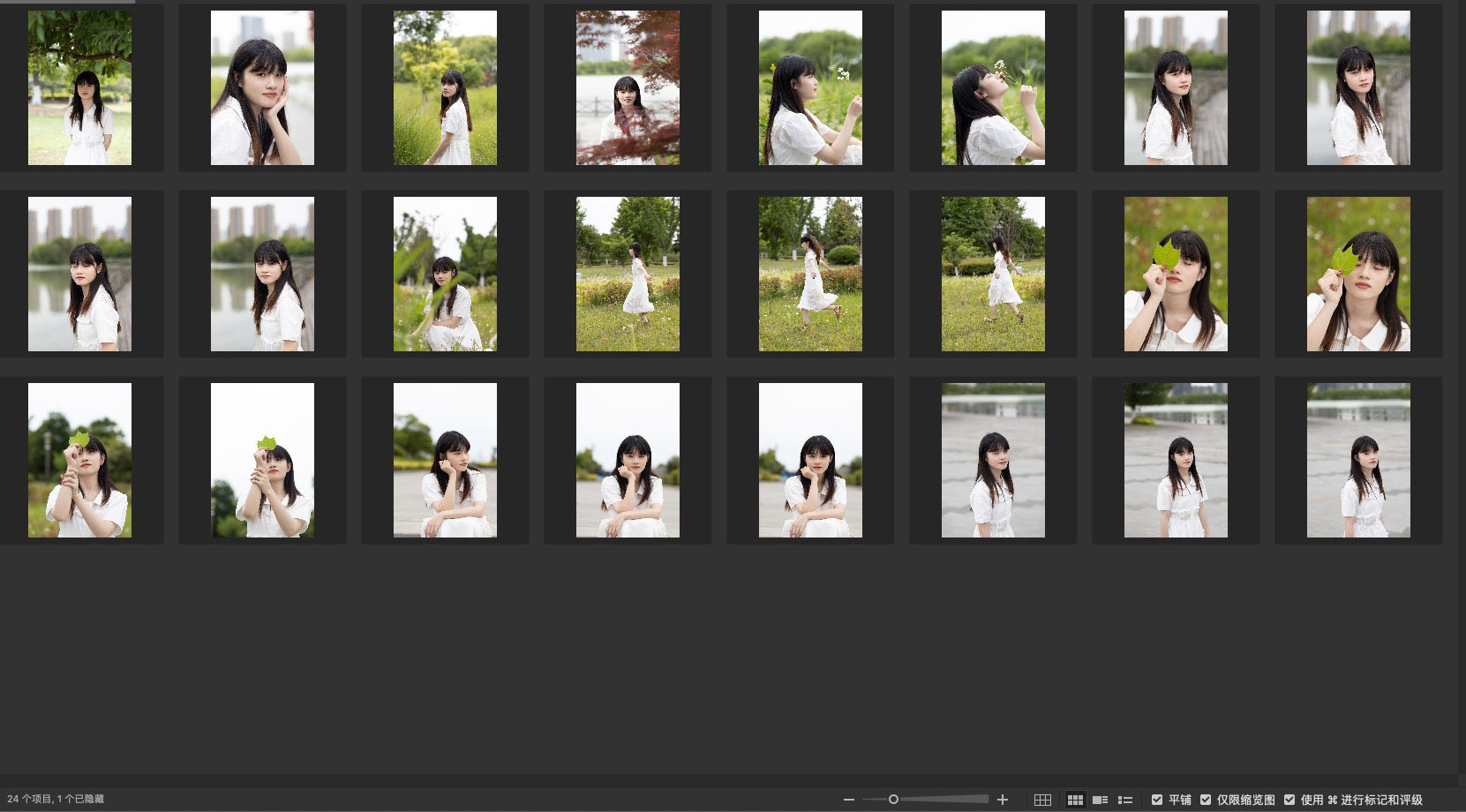Choose photo of girl crouching behind blurred leaf
Viewport: 1466px width, 812px height.
[x=445, y=274]
